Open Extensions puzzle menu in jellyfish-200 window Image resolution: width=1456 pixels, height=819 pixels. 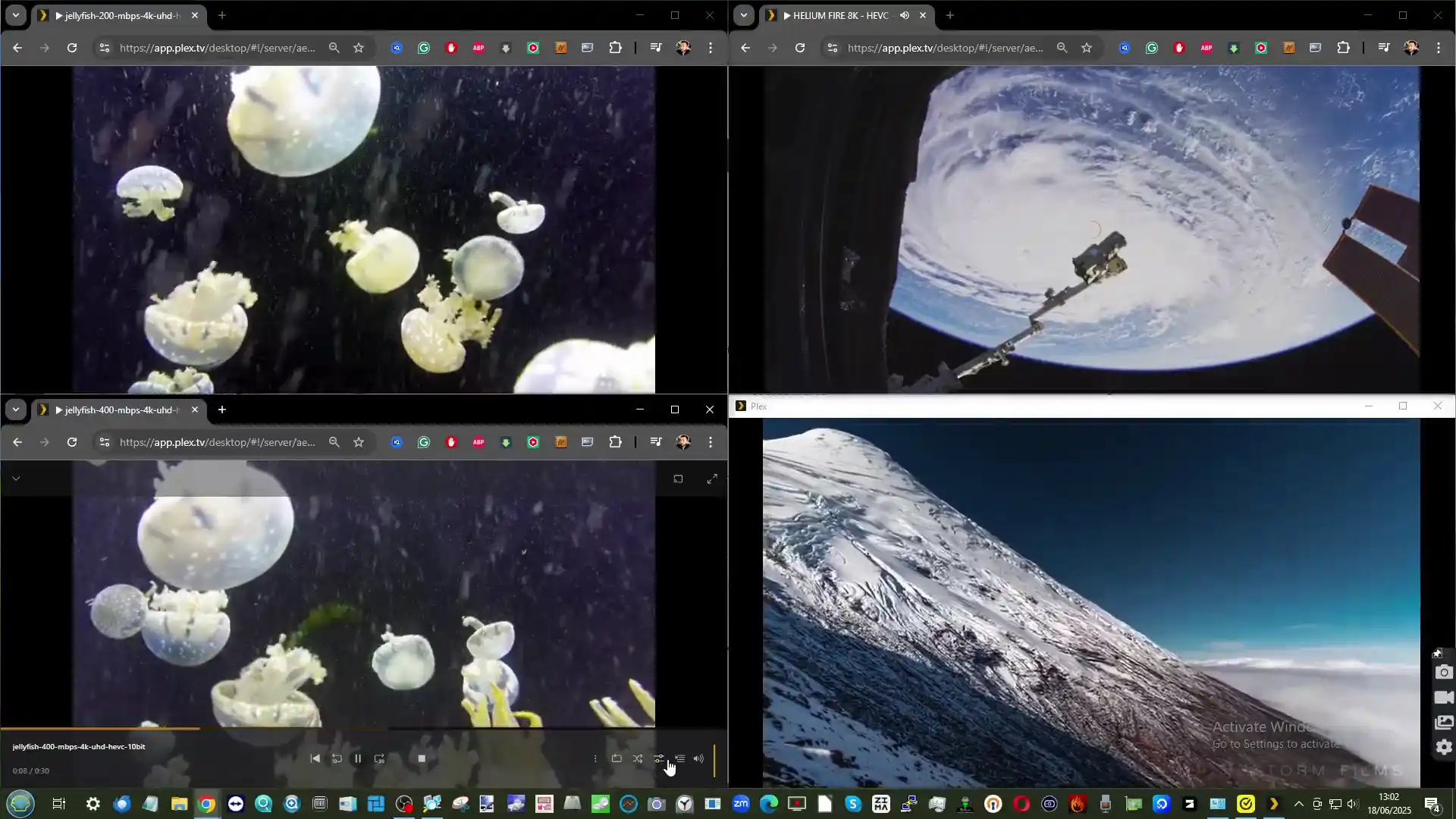[616, 48]
